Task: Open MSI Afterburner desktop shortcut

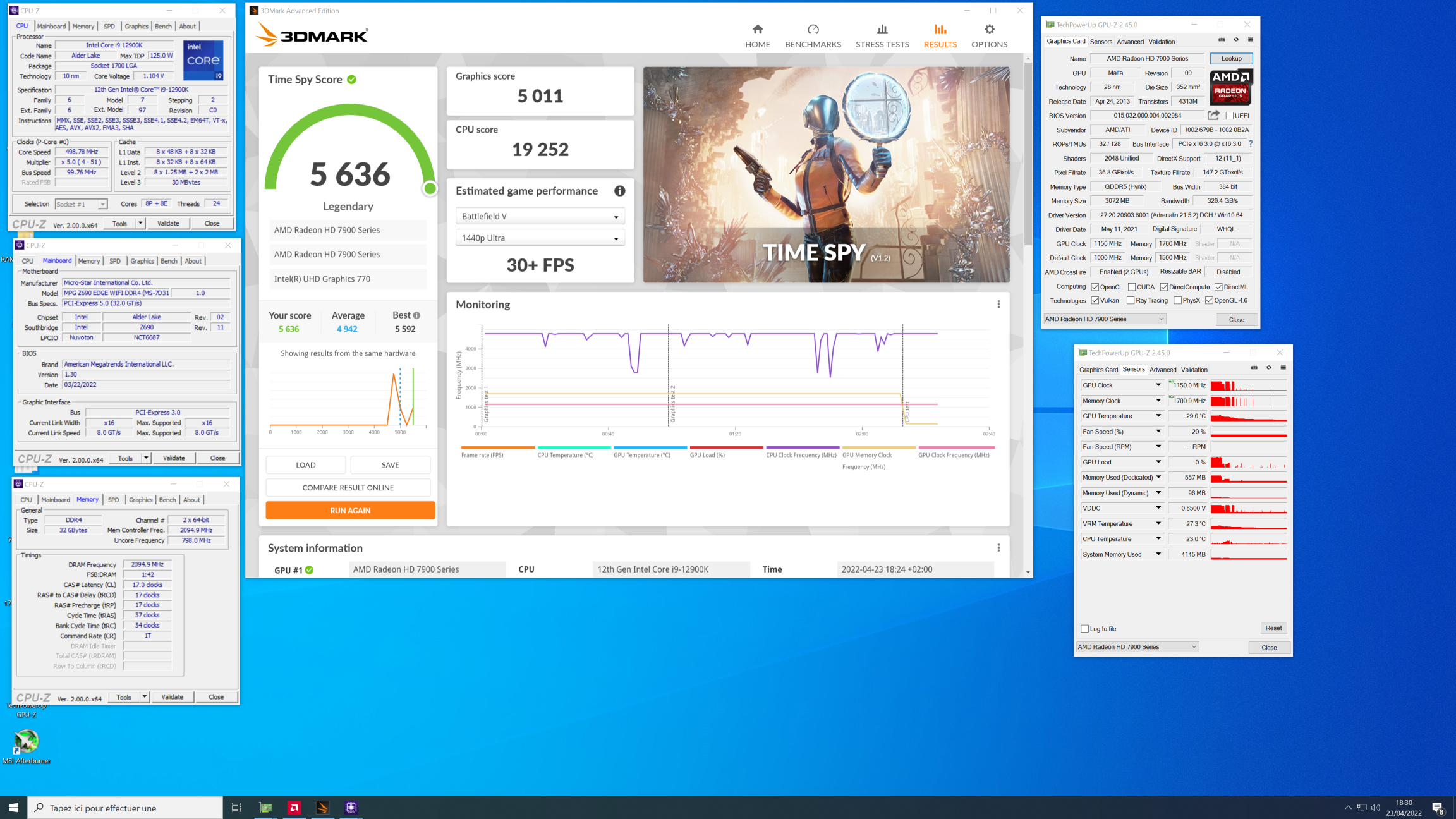Action: [27, 746]
